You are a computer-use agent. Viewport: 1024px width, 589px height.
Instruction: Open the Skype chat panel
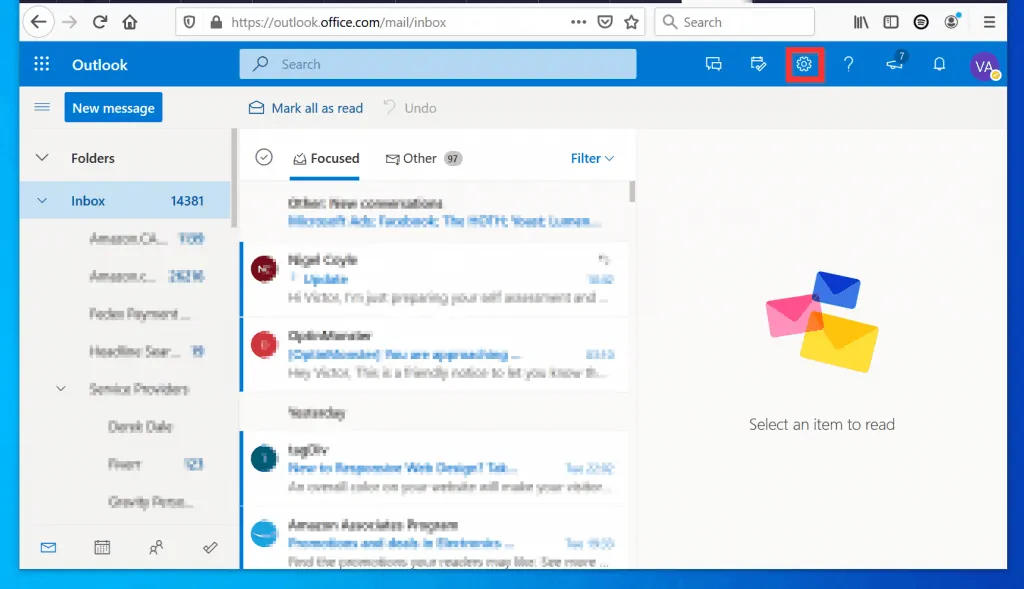[x=713, y=63]
